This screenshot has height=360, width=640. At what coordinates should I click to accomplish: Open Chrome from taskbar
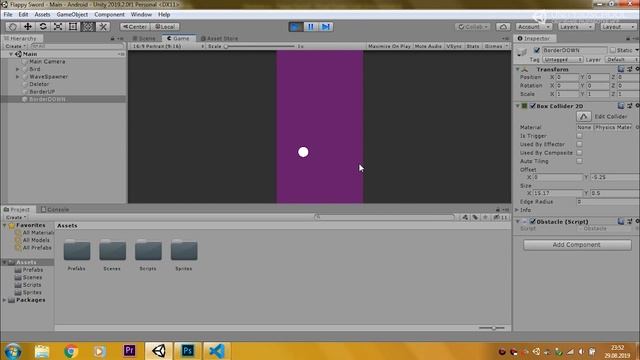coord(71,351)
